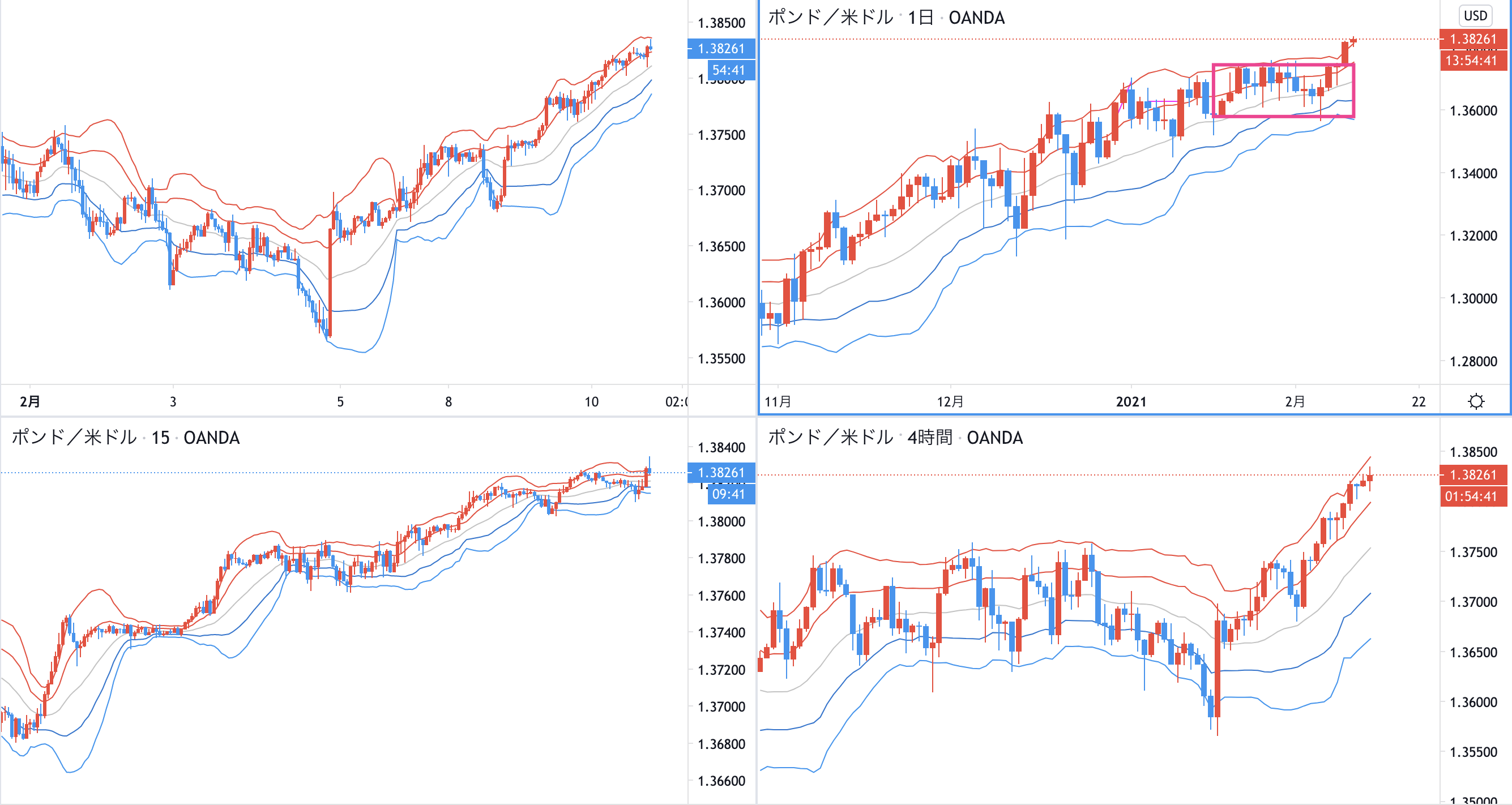Open chart settings gear icon
The width and height of the screenshot is (1512, 805).
point(1476,401)
